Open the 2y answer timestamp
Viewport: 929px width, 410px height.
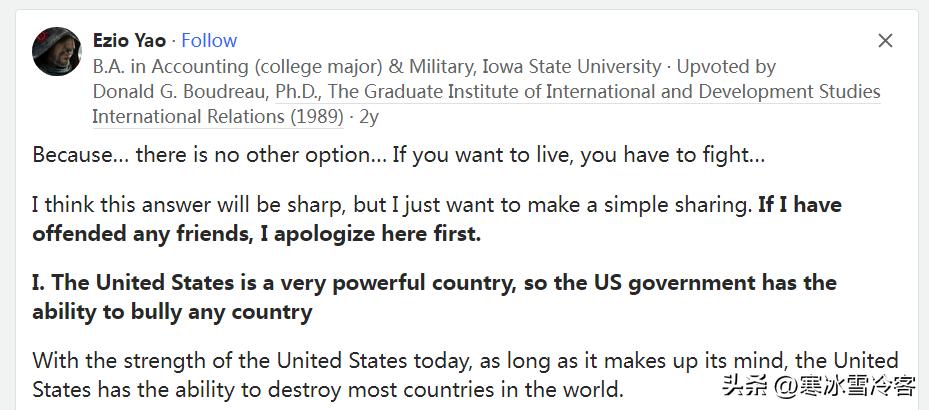pos(369,116)
